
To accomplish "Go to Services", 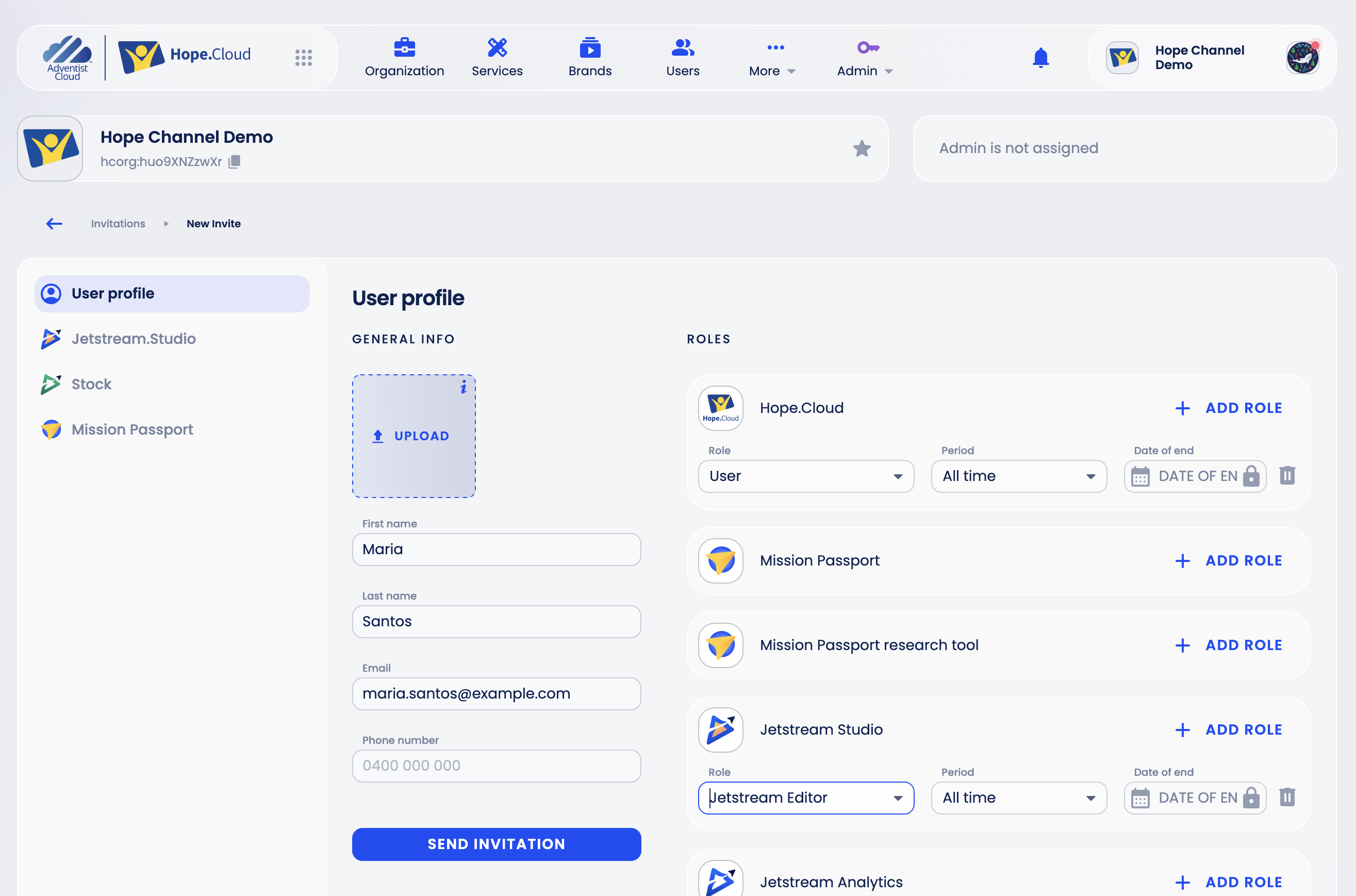I will (x=497, y=58).
